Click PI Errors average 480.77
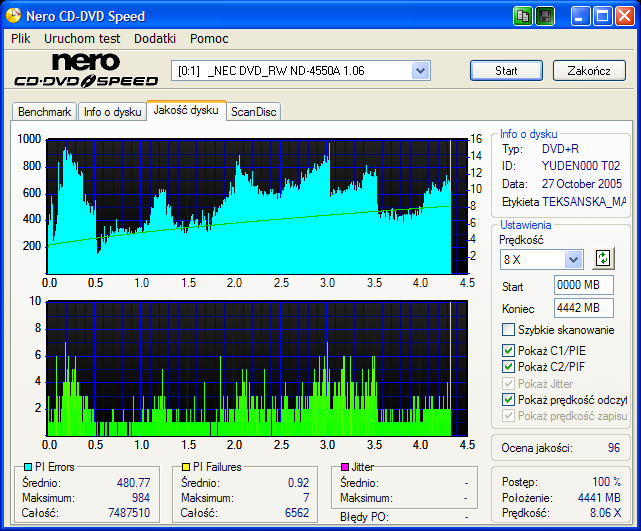This screenshot has width=641, height=531. click(133, 482)
